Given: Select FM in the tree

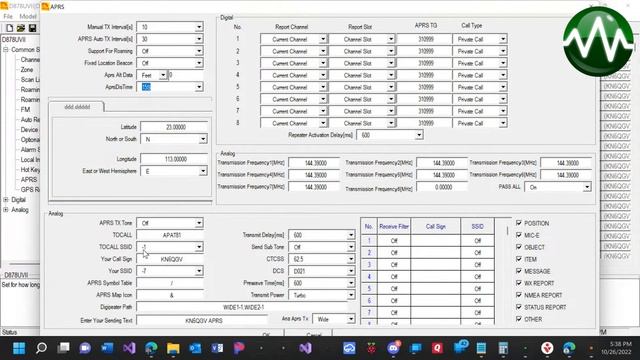Looking at the screenshot, I should pyautogui.click(x=25, y=109).
